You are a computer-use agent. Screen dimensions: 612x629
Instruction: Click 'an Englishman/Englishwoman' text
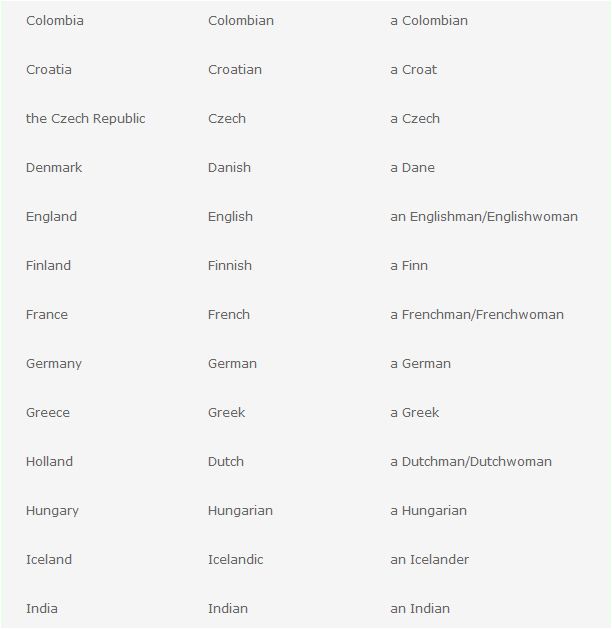pyautogui.click(x=484, y=217)
